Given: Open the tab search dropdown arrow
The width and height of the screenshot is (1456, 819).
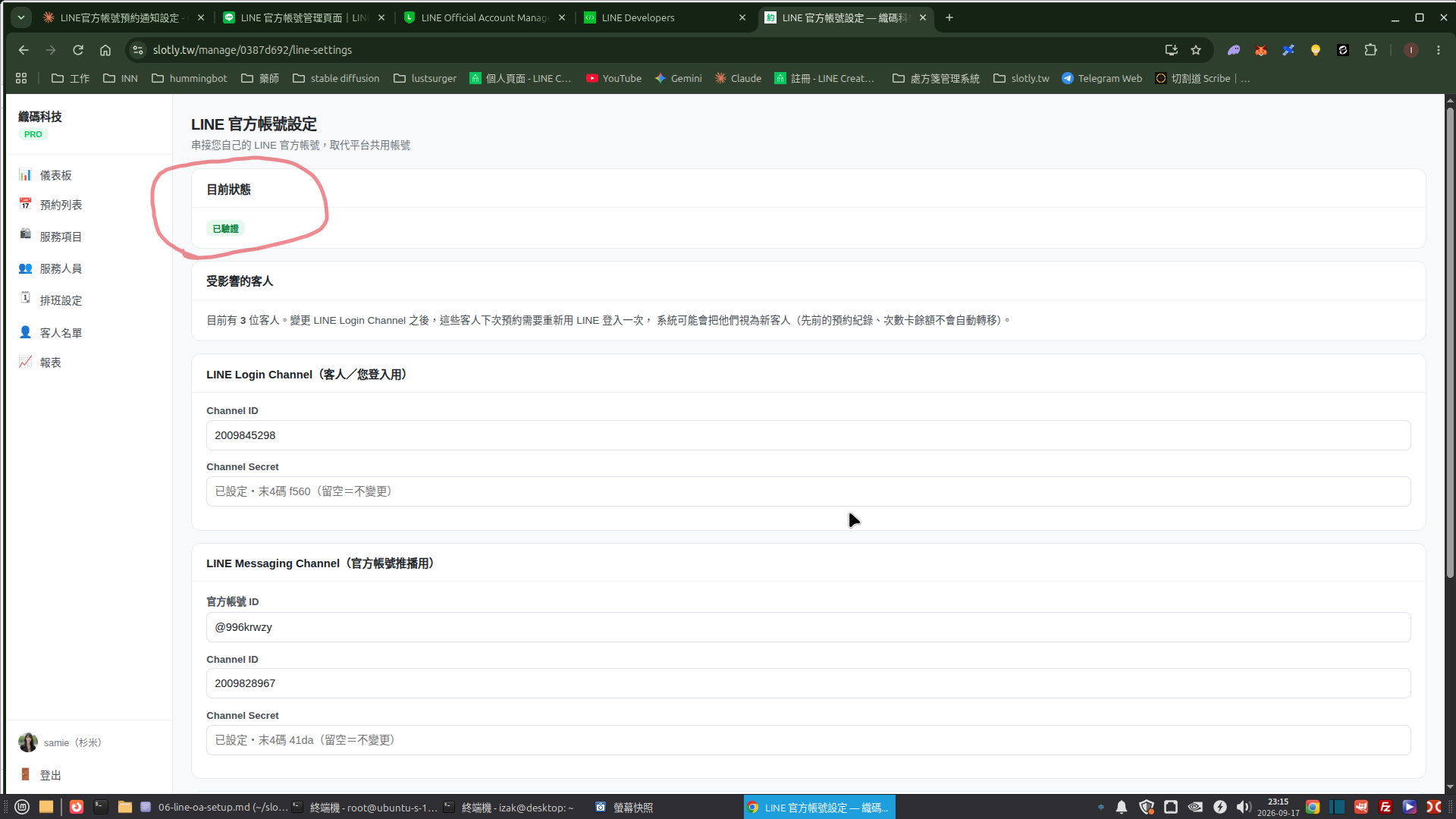Looking at the screenshot, I should 21,17.
